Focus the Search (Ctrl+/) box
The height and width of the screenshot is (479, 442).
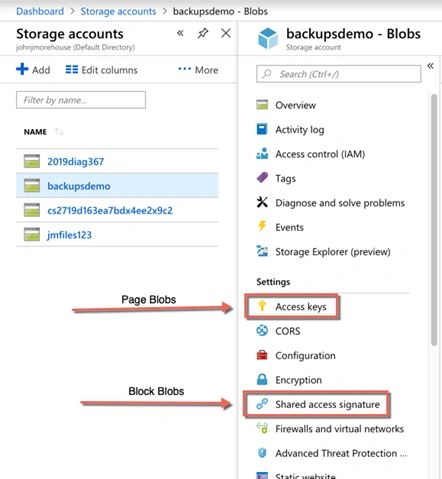coord(339,74)
